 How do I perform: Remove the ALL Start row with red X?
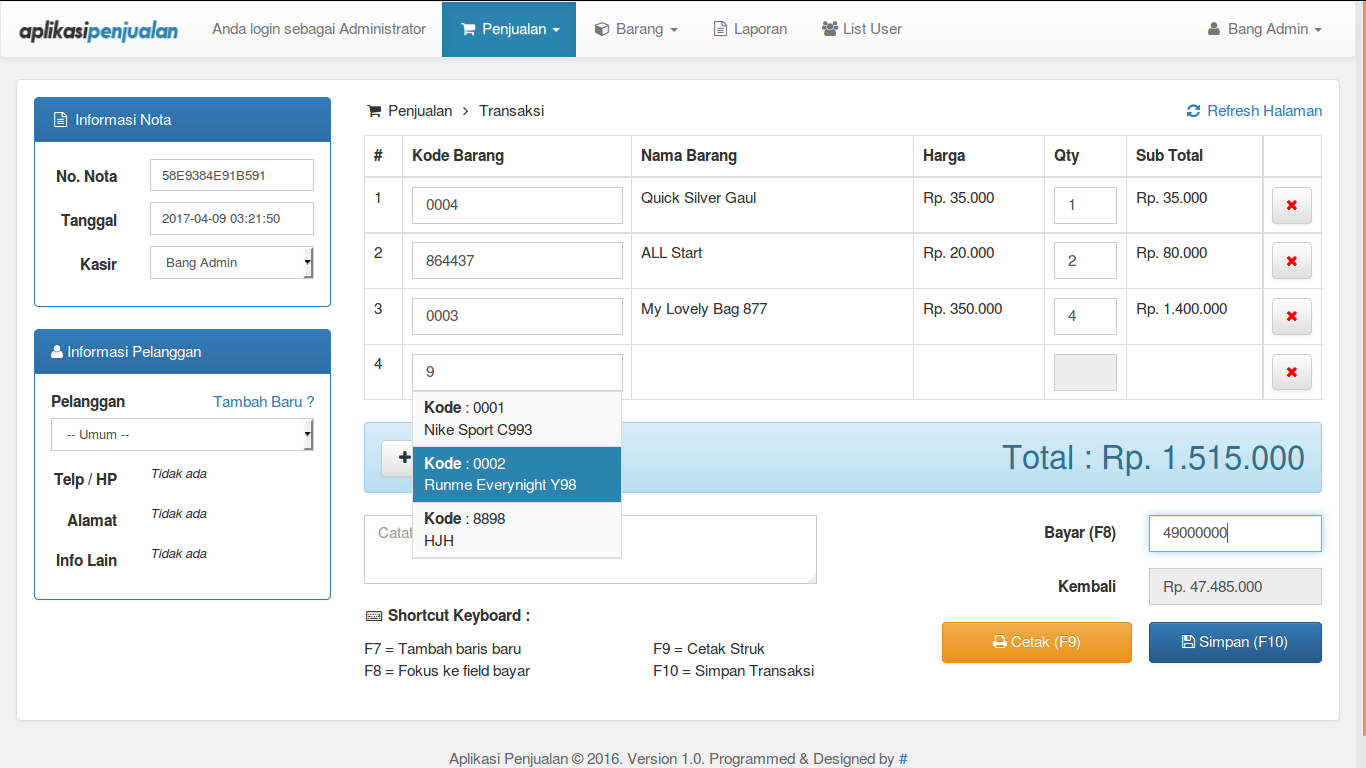click(x=1291, y=261)
